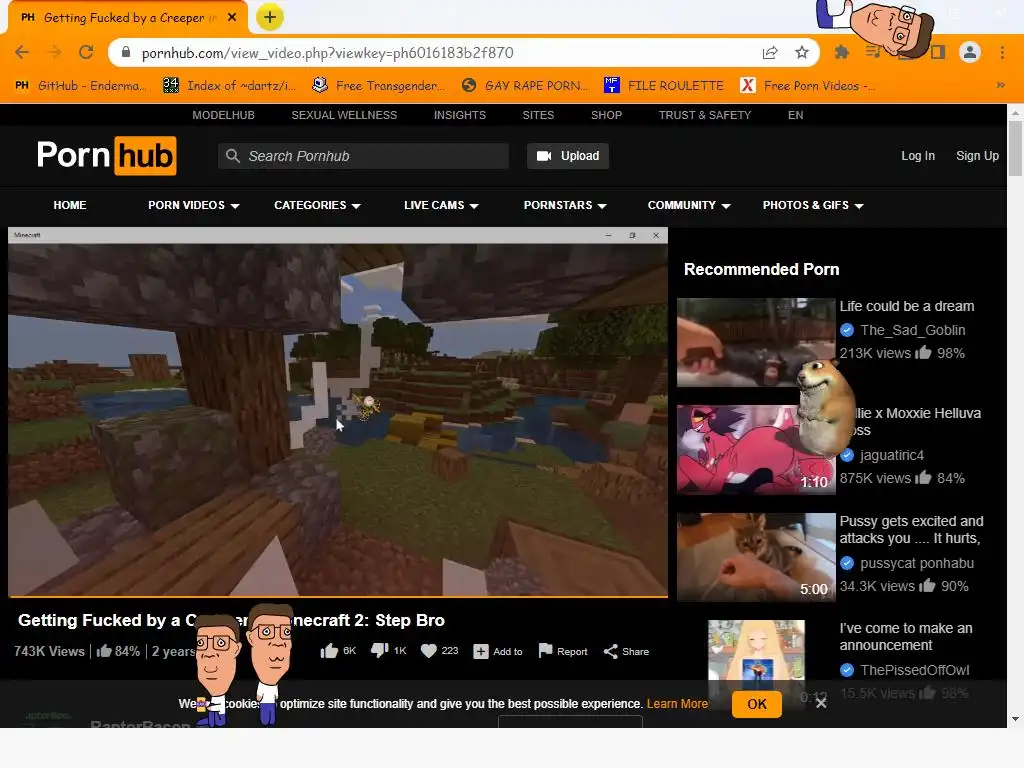Expand the PHOTOS & GIFS dropdown
The height and width of the screenshot is (768, 1024).
click(813, 205)
